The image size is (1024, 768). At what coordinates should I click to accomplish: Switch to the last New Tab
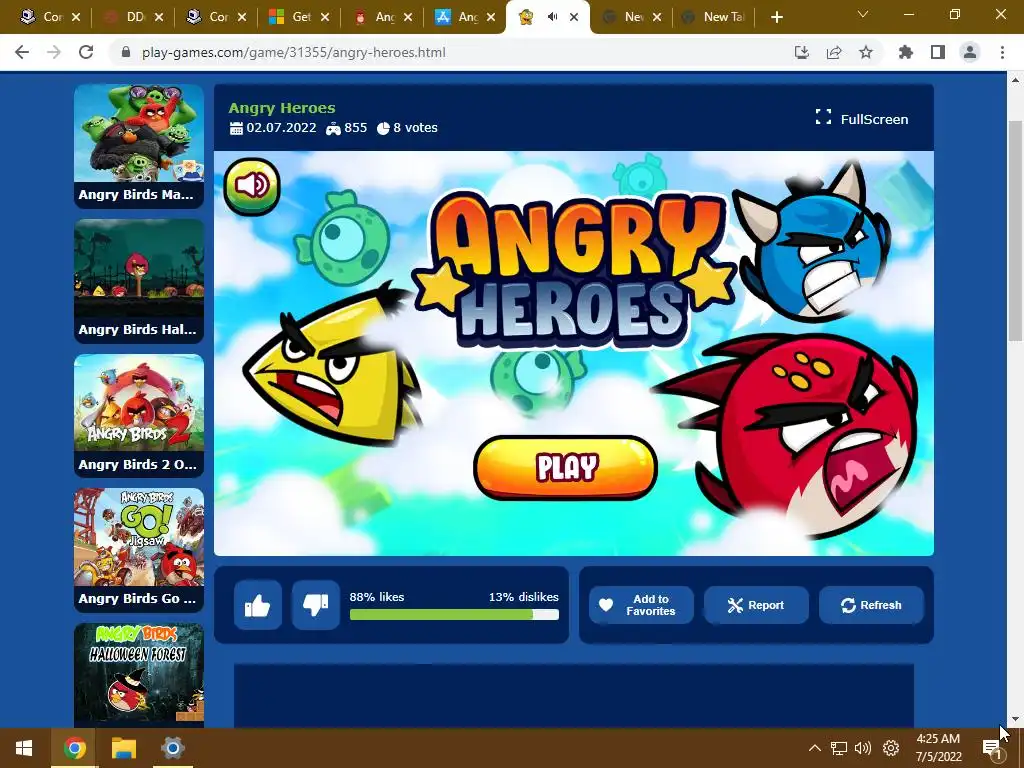[713, 17]
